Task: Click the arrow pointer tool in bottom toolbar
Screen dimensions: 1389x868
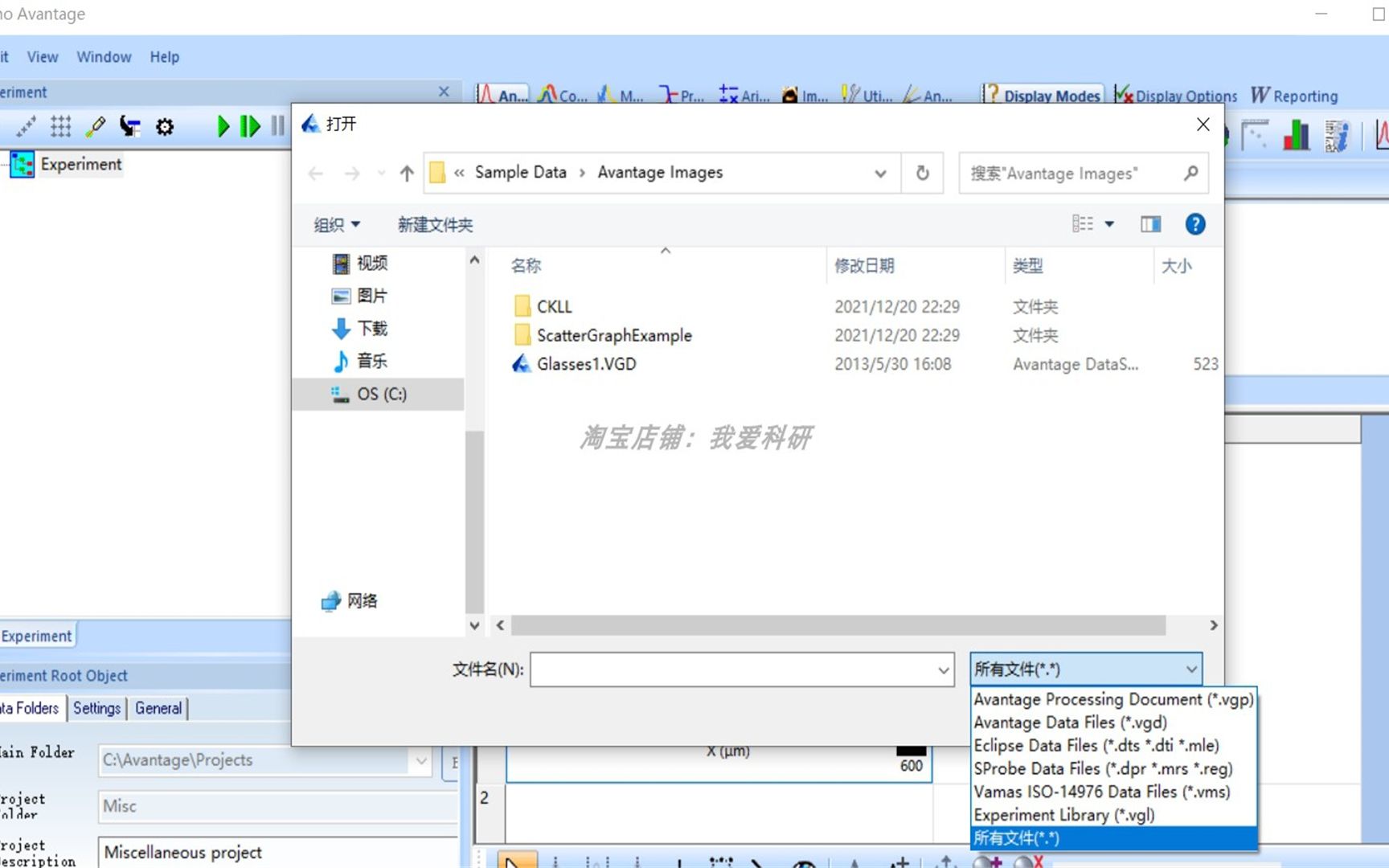Action: tap(517, 862)
